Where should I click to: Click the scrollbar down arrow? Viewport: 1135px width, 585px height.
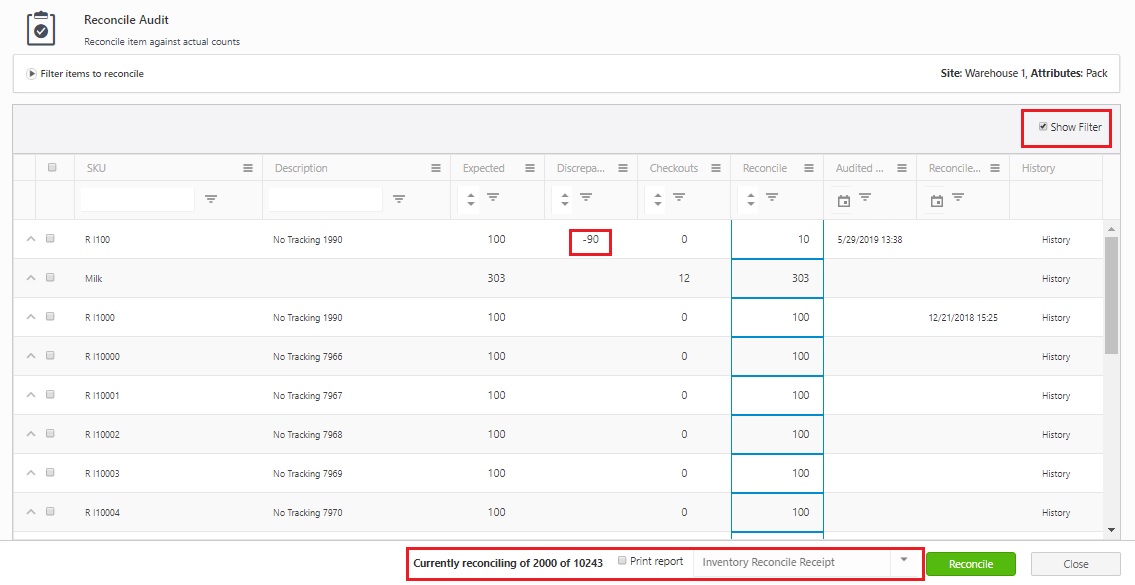click(1112, 531)
